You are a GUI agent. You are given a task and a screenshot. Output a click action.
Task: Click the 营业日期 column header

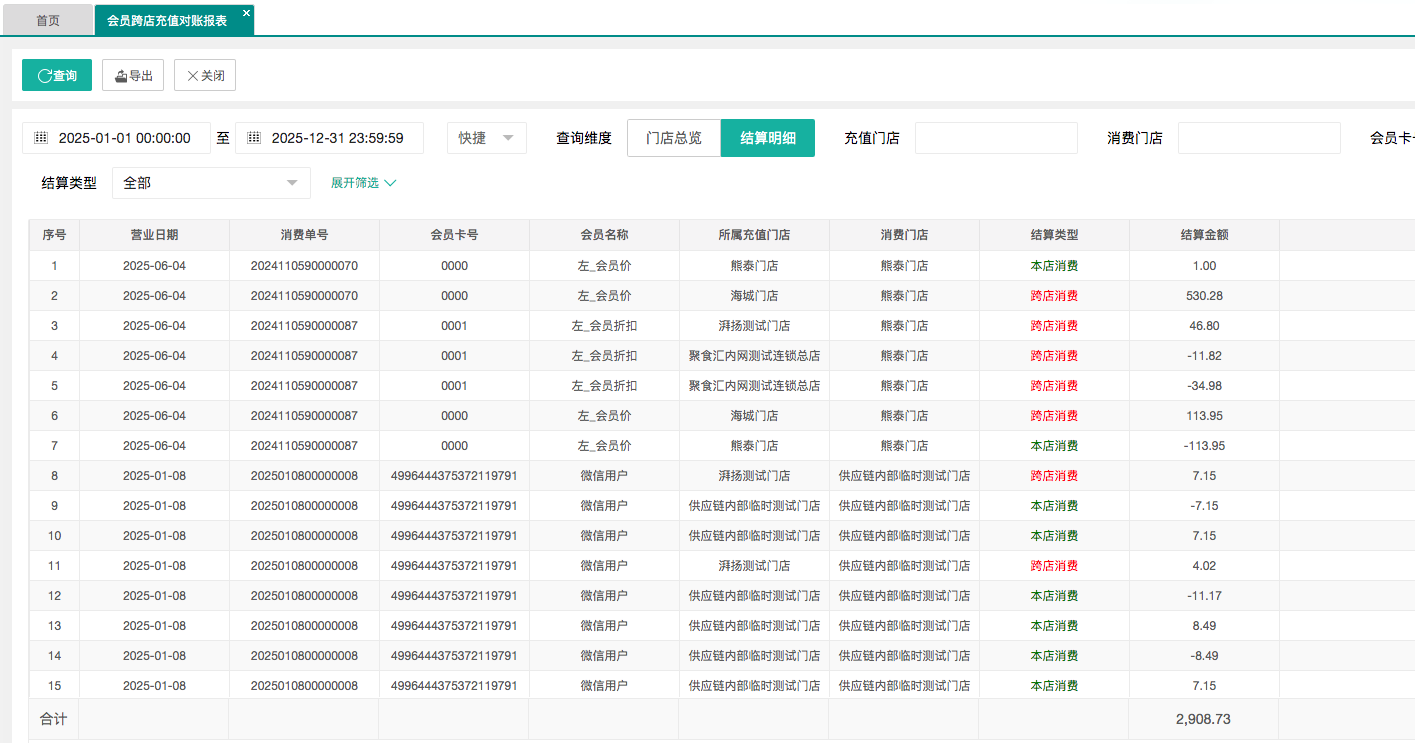click(x=154, y=235)
